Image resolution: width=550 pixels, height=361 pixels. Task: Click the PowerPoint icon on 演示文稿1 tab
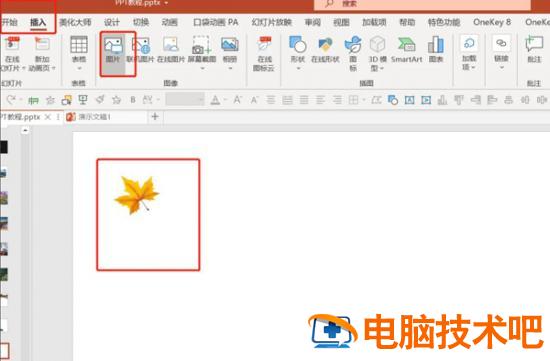click(x=71, y=116)
